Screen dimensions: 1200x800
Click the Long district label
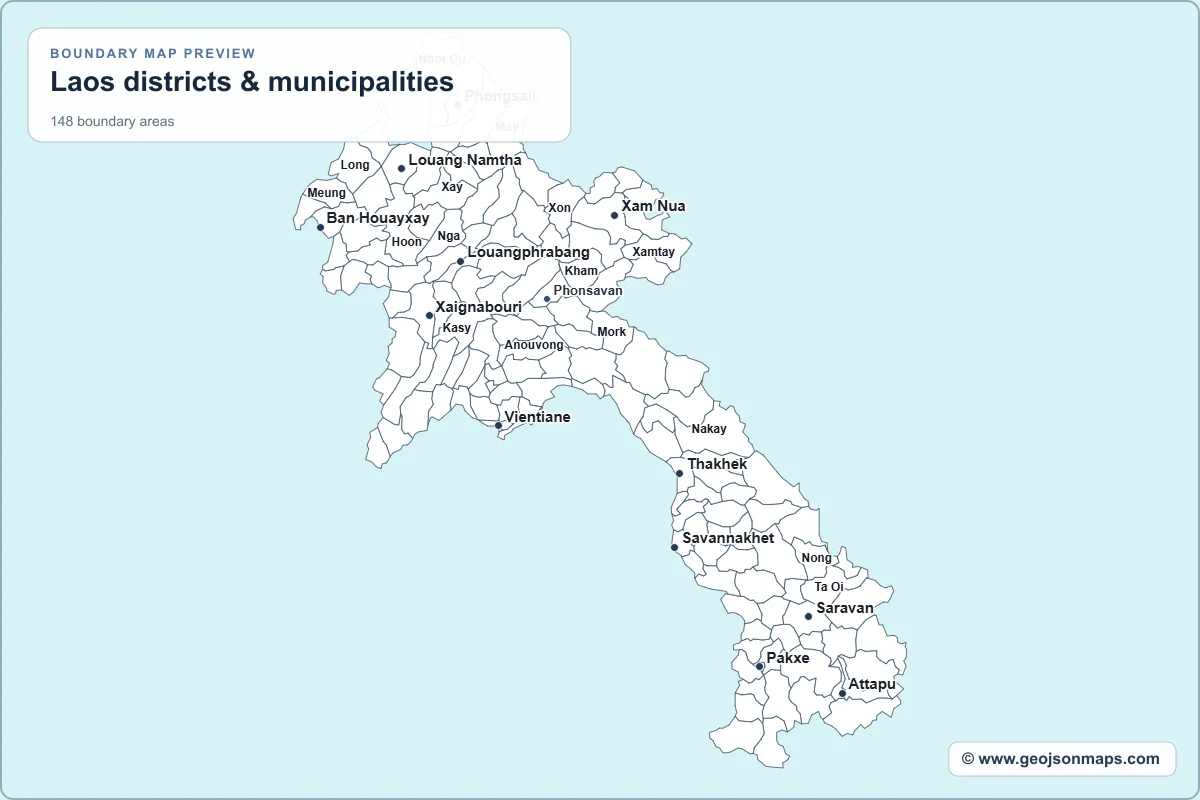point(355,165)
